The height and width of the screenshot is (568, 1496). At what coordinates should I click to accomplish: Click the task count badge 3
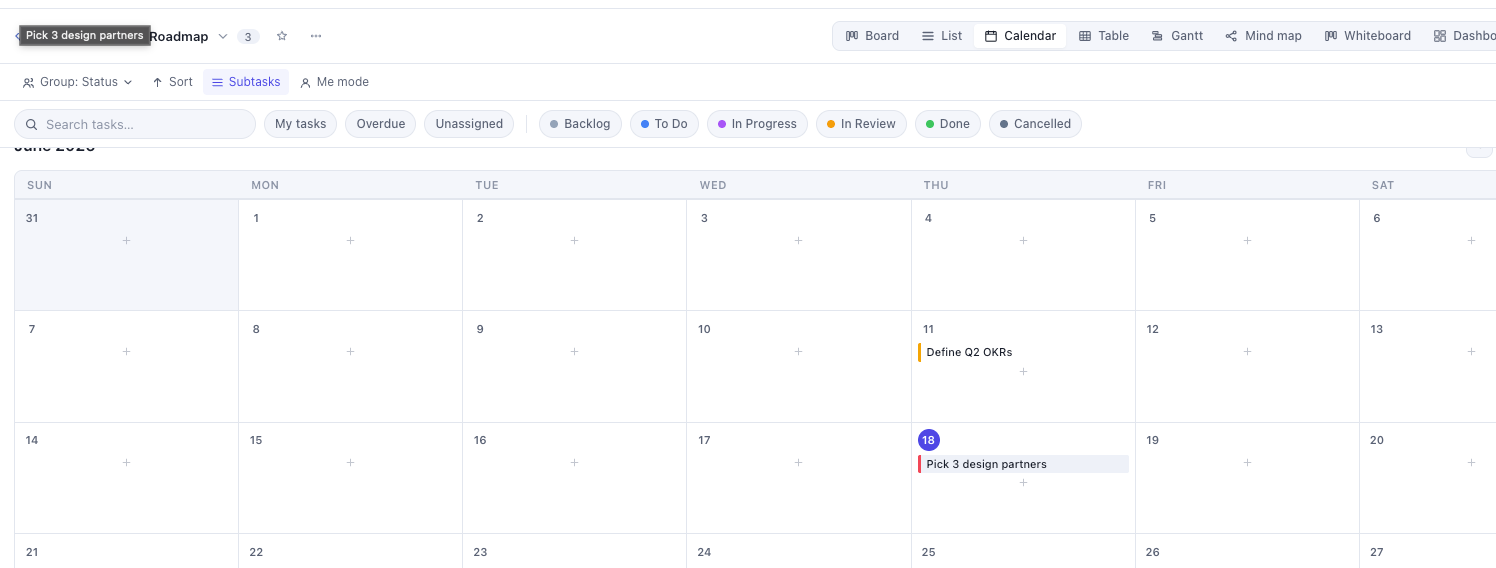click(x=248, y=37)
